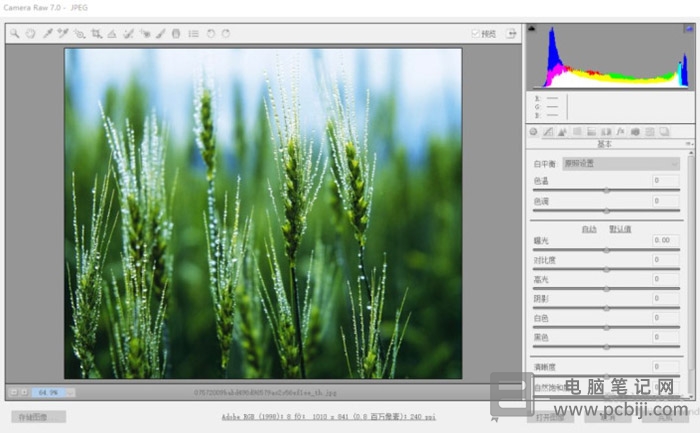Open the 基本 panel flyout menu
700x433 pixels.
click(x=689, y=144)
